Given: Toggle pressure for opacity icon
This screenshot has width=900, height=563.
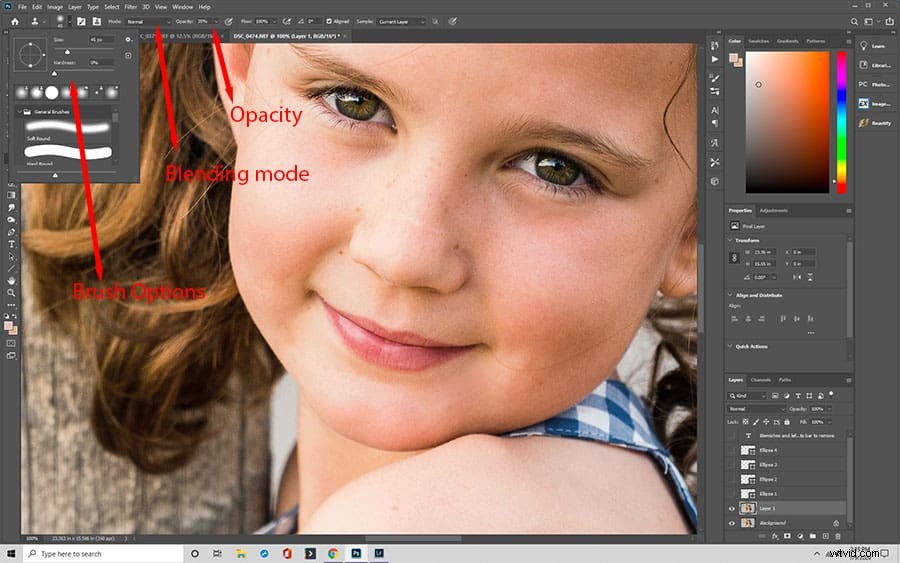Looking at the screenshot, I should point(228,22).
